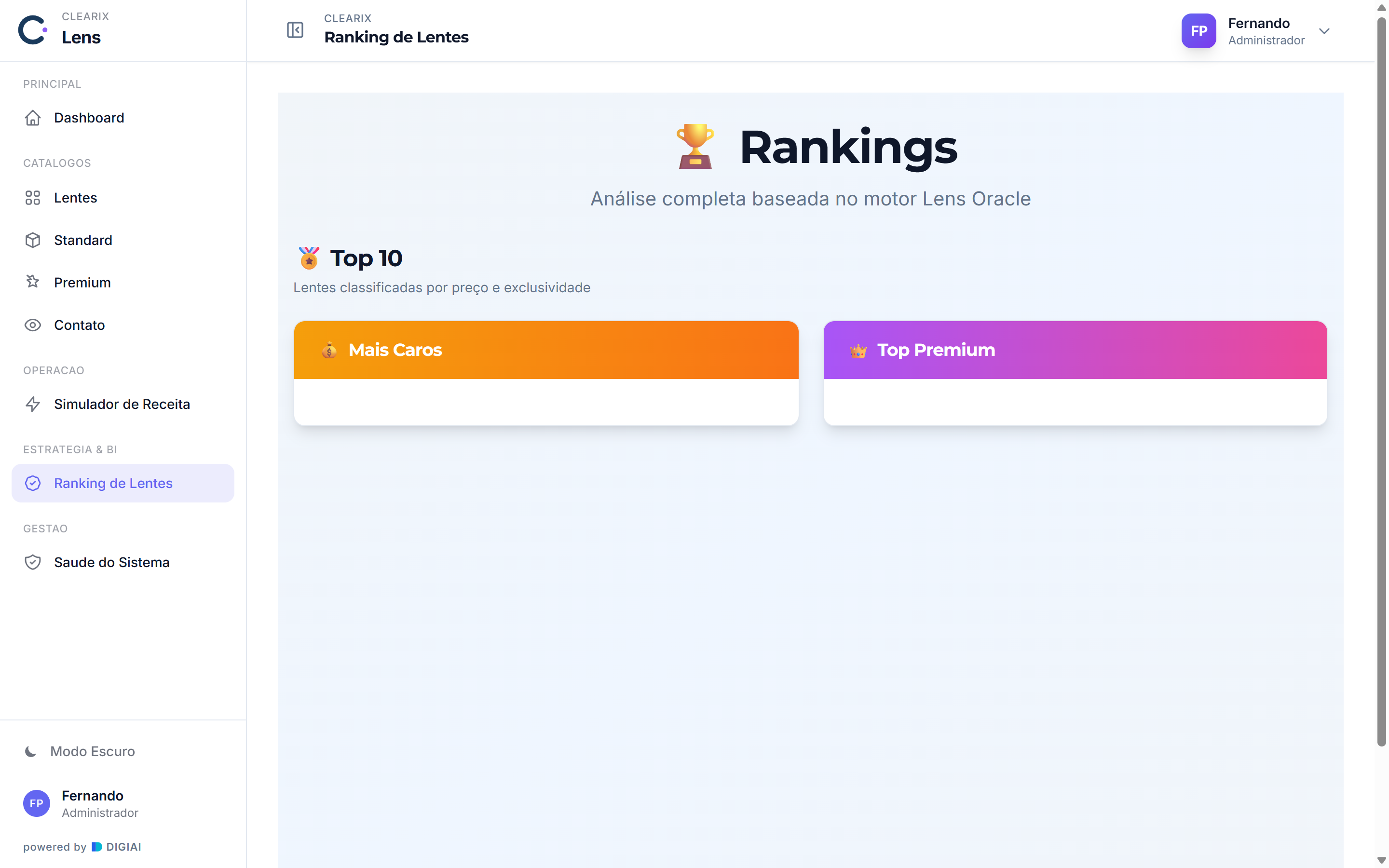This screenshot has width=1389, height=868.
Task: Open the FP avatar menu in header
Action: (1198, 31)
